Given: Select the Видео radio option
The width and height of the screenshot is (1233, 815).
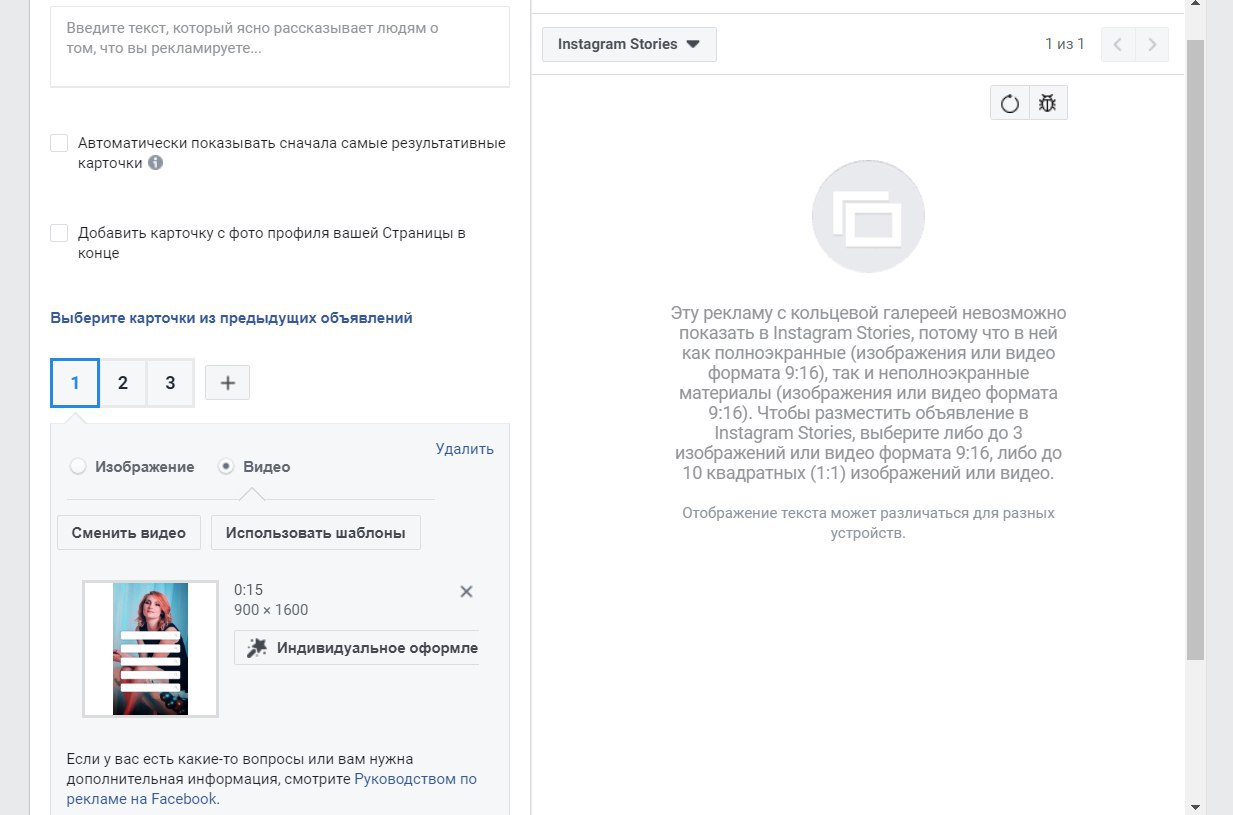Looking at the screenshot, I should tap(226, 466).
